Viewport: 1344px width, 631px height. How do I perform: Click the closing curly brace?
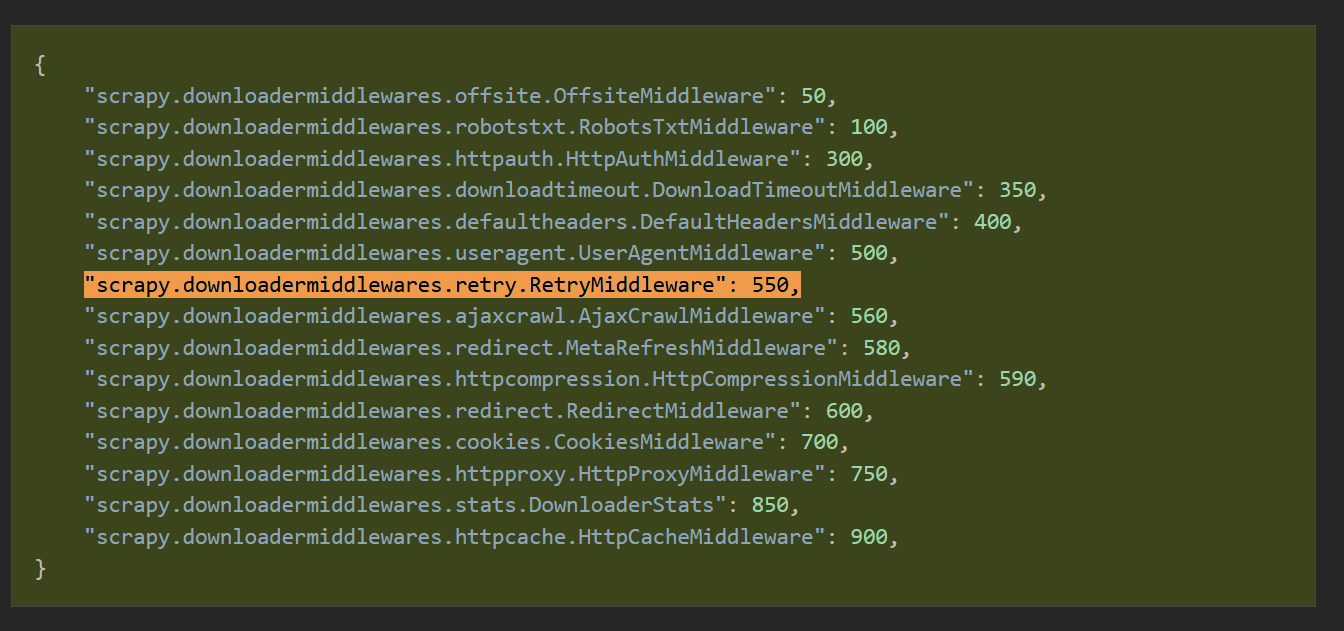40,569
